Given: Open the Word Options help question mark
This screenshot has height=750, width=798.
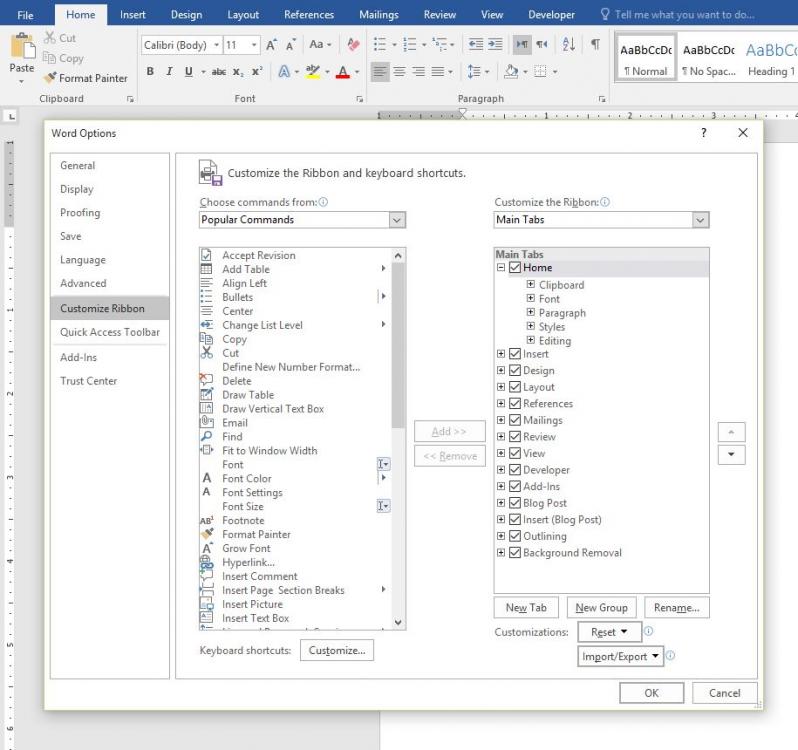Looking at the screenshot, I should (703, 133).
